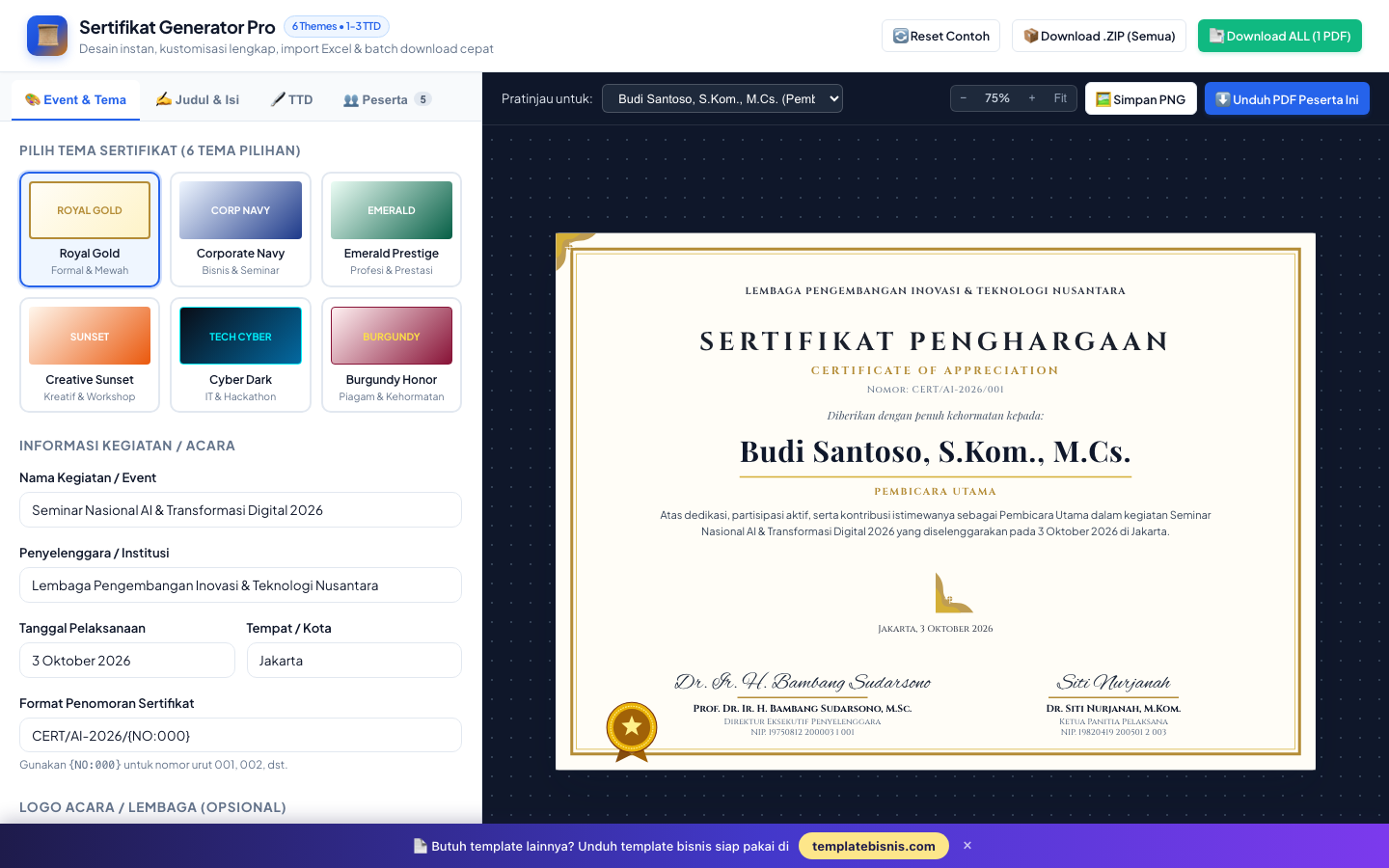Switch to the TTD tab

(x=291, y=99)
